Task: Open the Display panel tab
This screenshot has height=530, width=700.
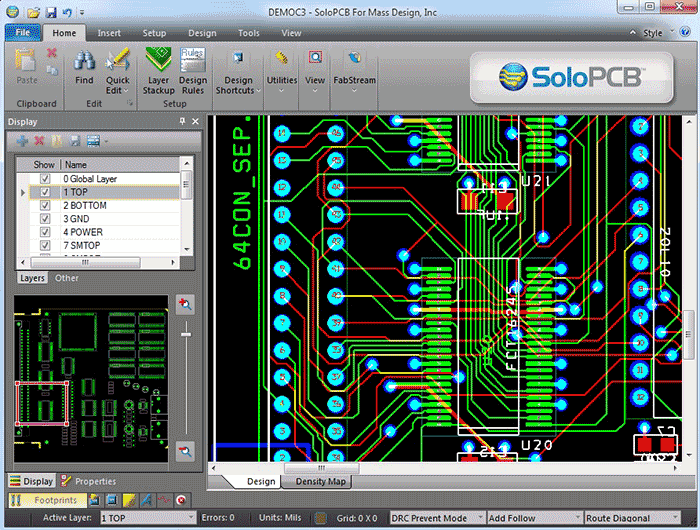Action: tap(32, 481)
